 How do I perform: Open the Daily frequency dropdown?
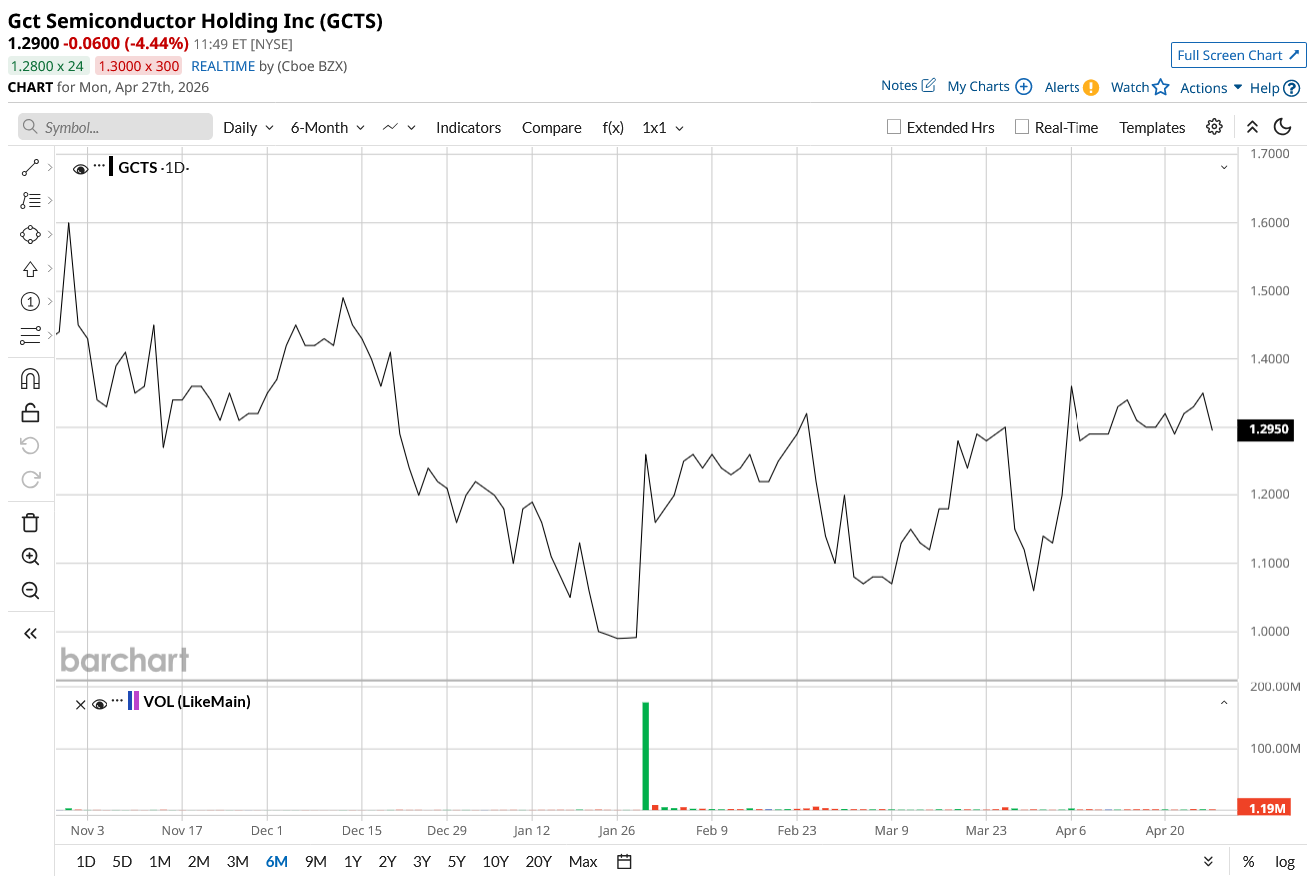click(x=248, y=127)
